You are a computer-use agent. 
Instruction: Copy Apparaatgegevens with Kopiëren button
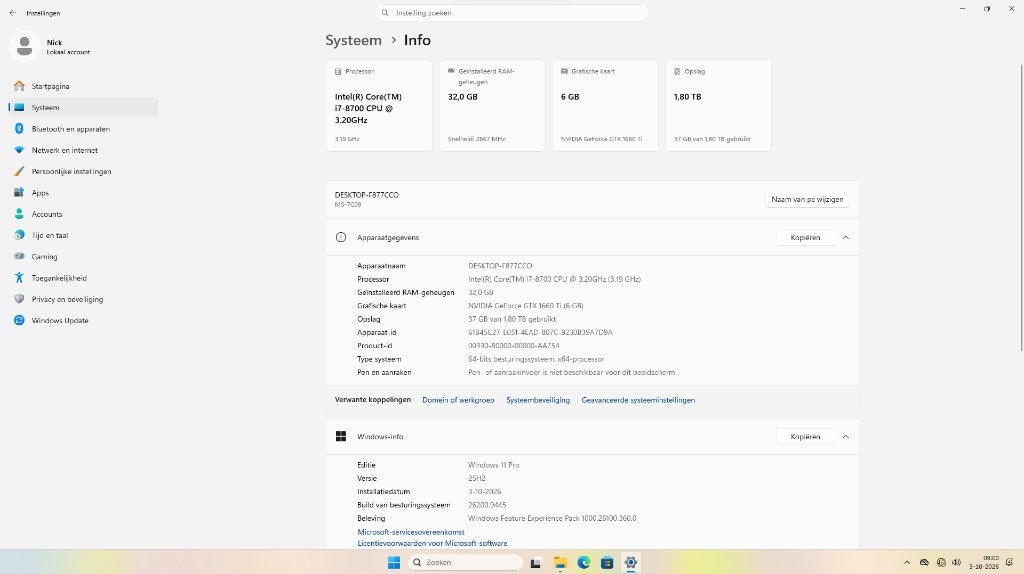click(x=805, y=238)
